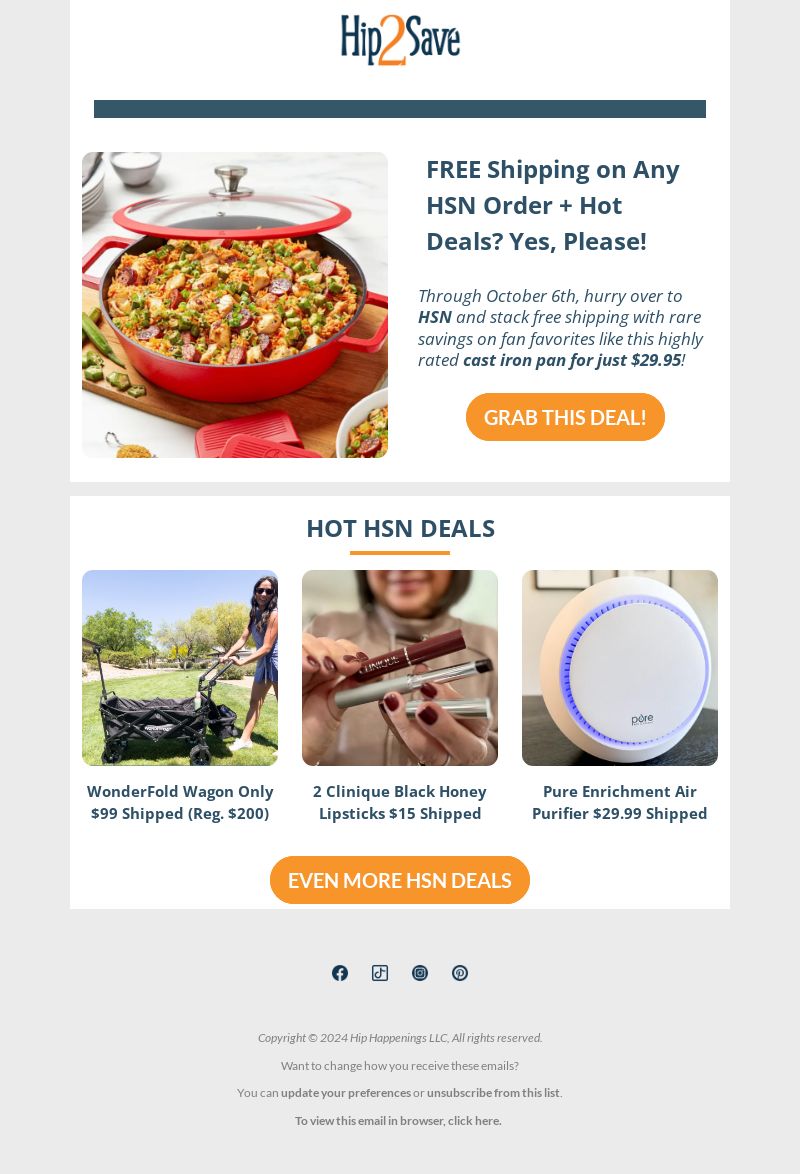Click the Even More HSN Deals button
This screenshot has height=1174, width=800.
(400, 880)
